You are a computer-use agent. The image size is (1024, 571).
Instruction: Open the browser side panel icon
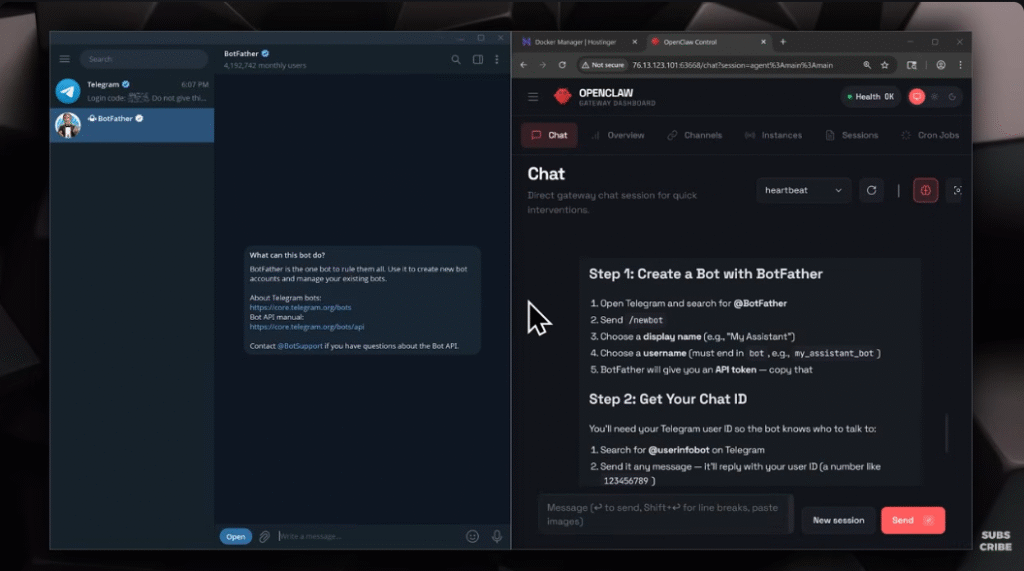point(912,65)
